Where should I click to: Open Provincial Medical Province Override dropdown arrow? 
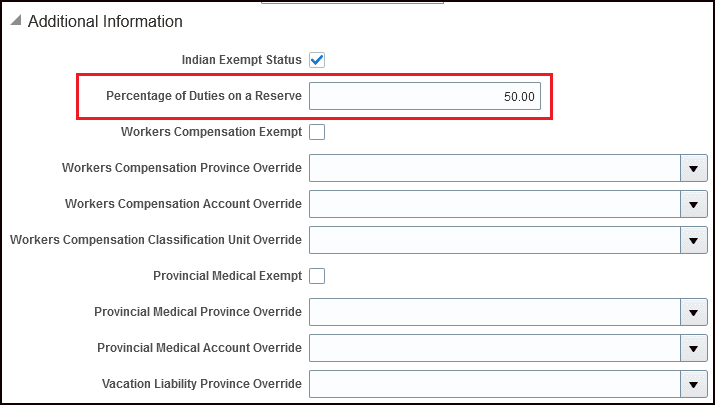point(693,312)
